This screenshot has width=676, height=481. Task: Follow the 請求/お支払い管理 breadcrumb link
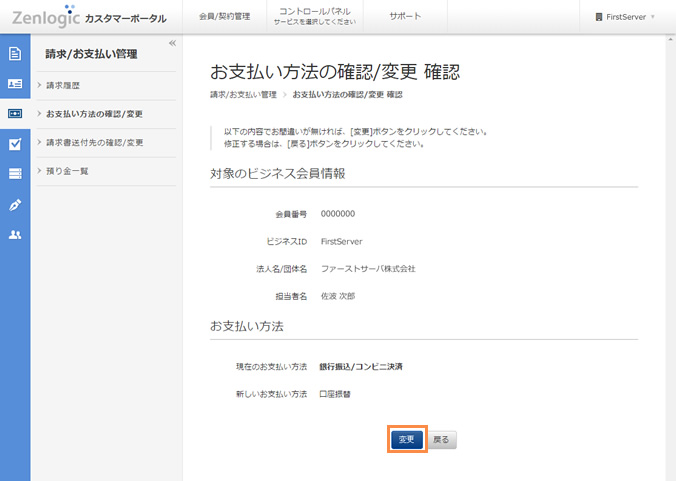(243, 95)
